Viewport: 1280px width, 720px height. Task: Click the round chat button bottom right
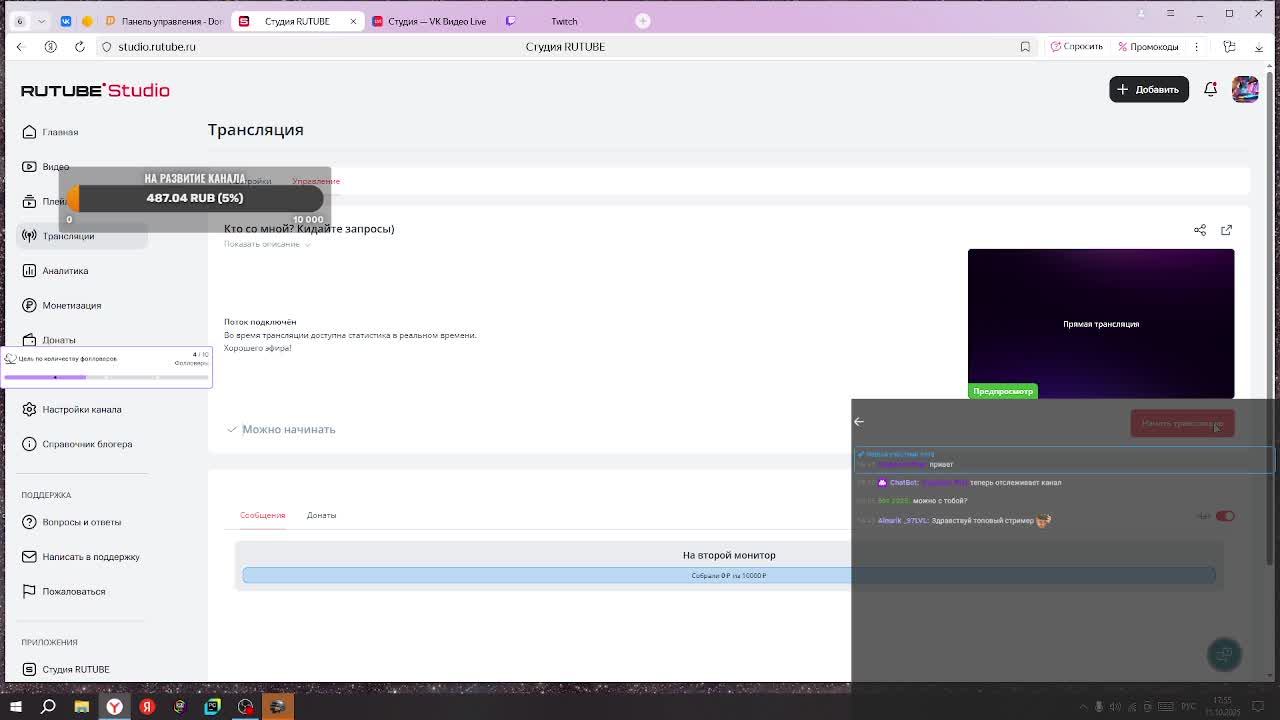[x=1224, y=654]
